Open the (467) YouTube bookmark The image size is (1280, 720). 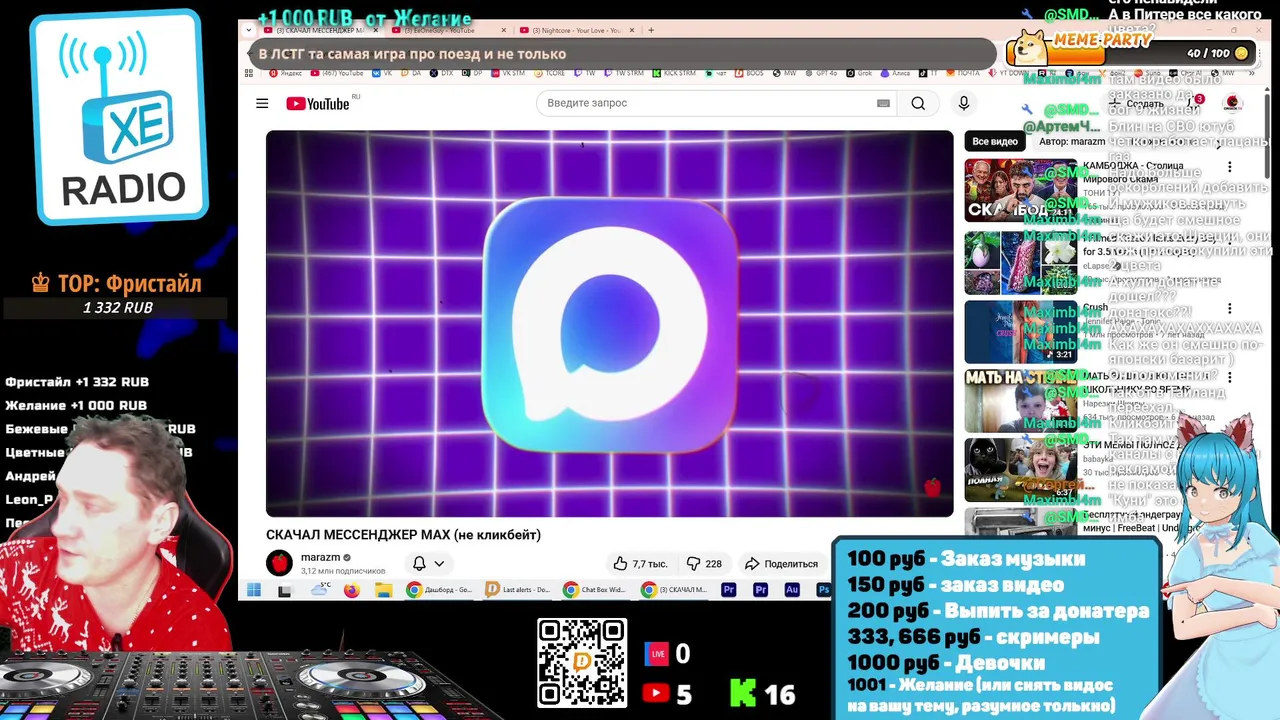point(337,73)
